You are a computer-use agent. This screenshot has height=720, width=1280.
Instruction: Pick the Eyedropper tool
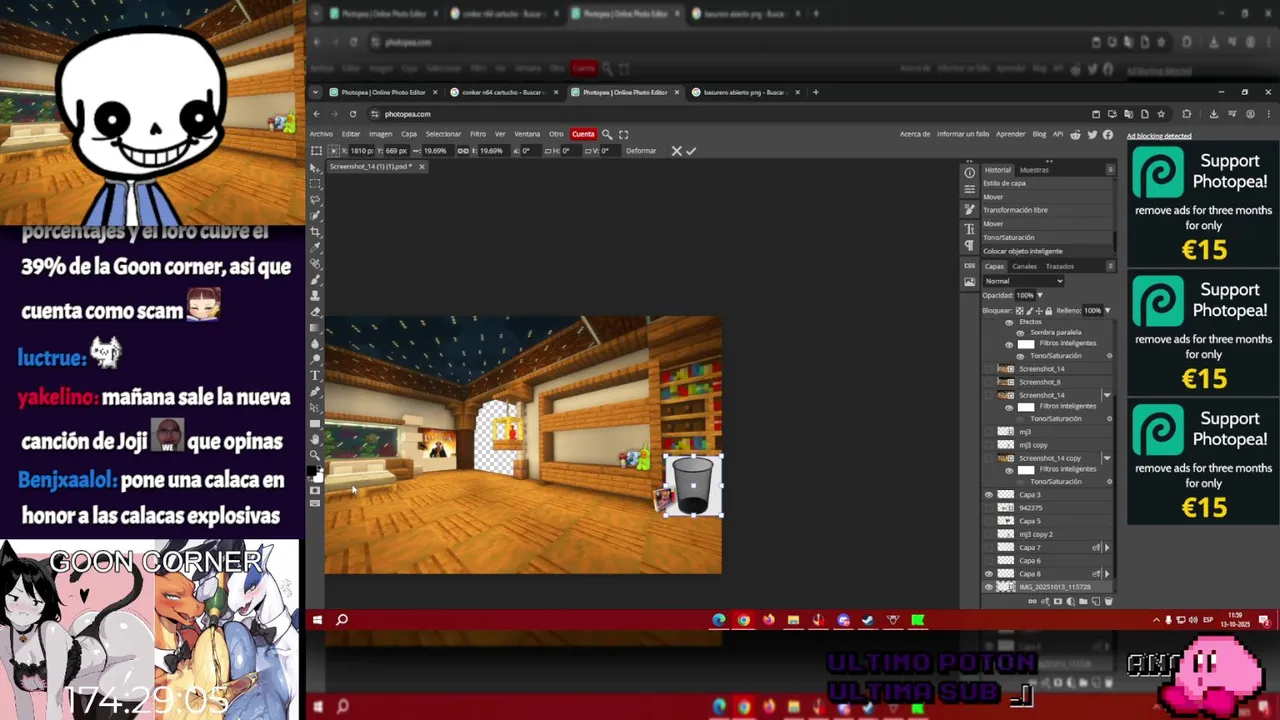(x=316, y=246)
